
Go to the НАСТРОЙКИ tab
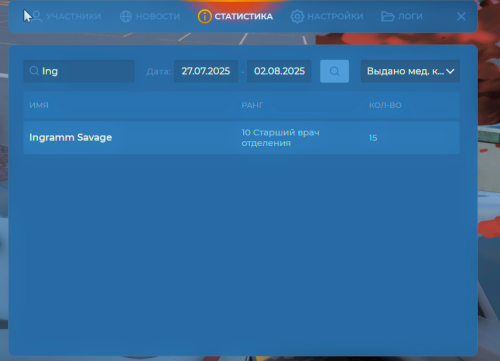[335, 16]
